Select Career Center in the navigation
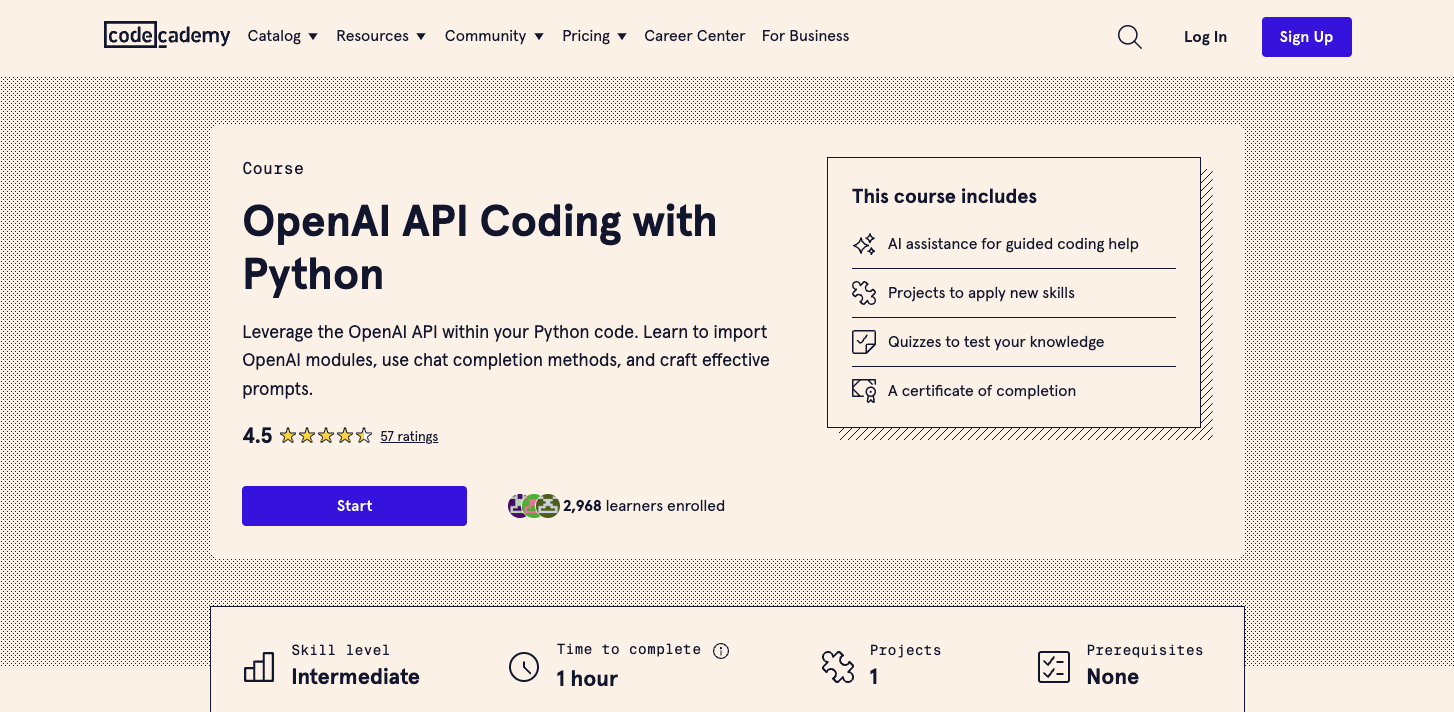The image size is (1454, 712). click(x=694, y=36)
